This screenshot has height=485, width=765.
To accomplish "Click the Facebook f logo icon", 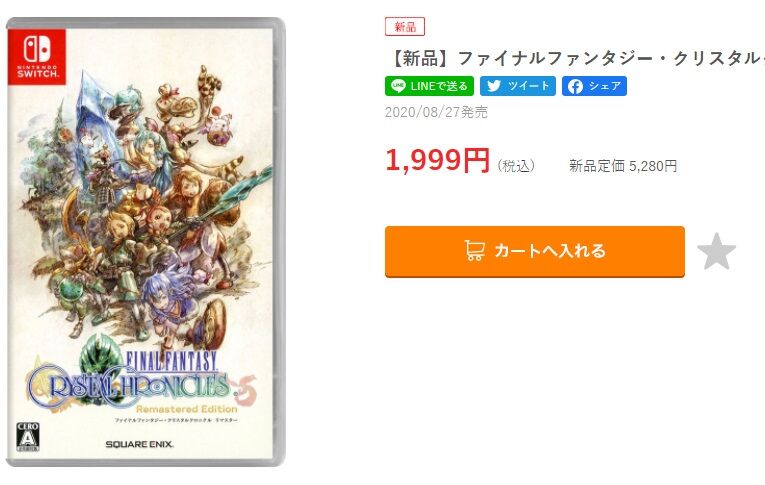I will [x=575, y=86].
